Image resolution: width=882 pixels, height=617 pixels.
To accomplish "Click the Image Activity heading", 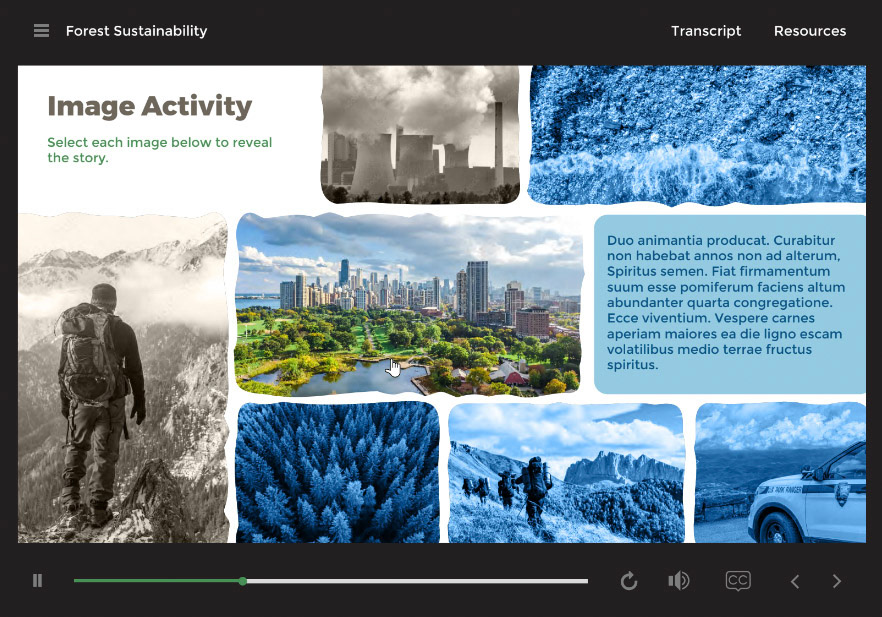I will click(x=150, y=106).
